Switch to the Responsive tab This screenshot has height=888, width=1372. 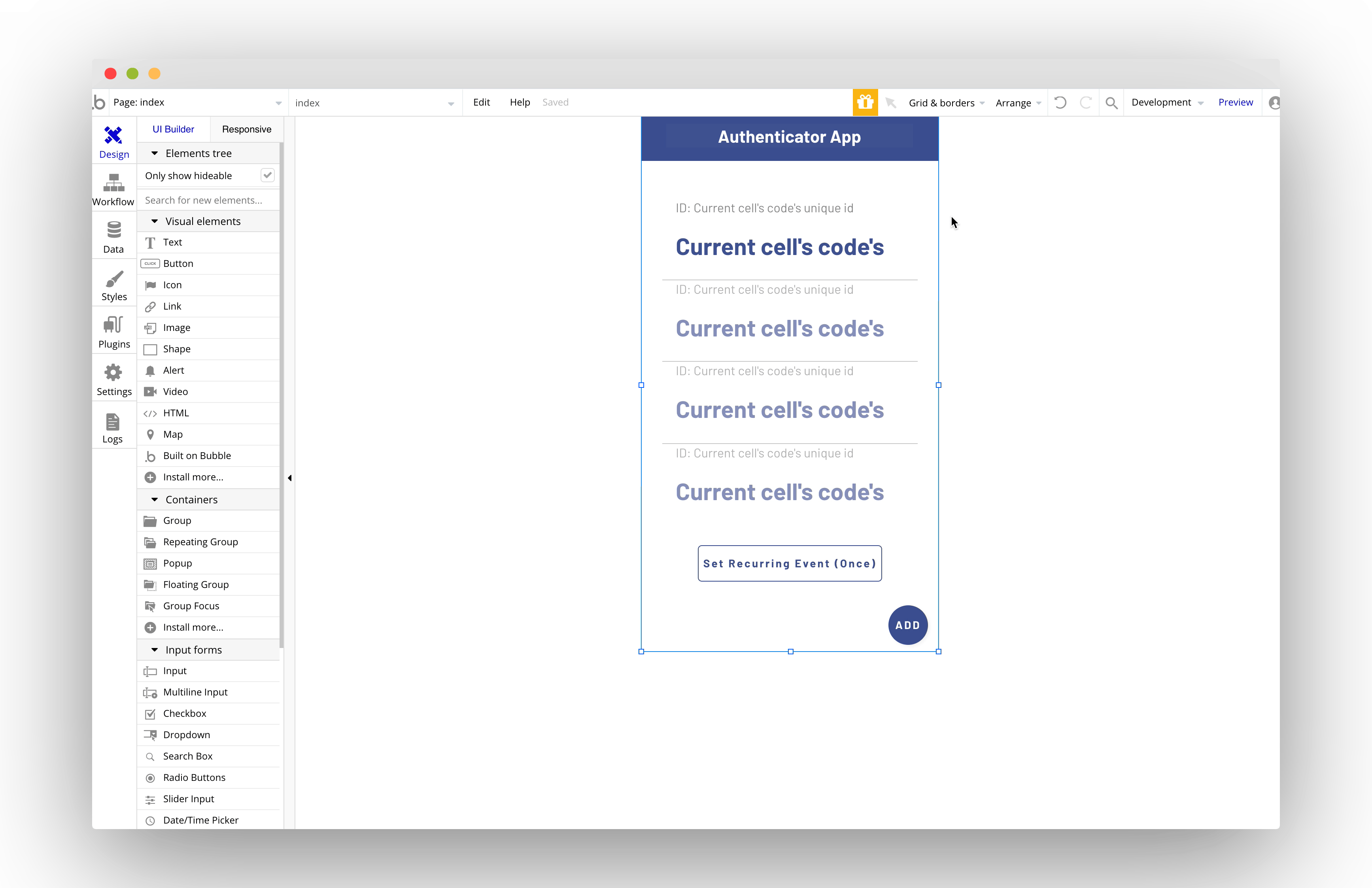(x=247, y=129)
